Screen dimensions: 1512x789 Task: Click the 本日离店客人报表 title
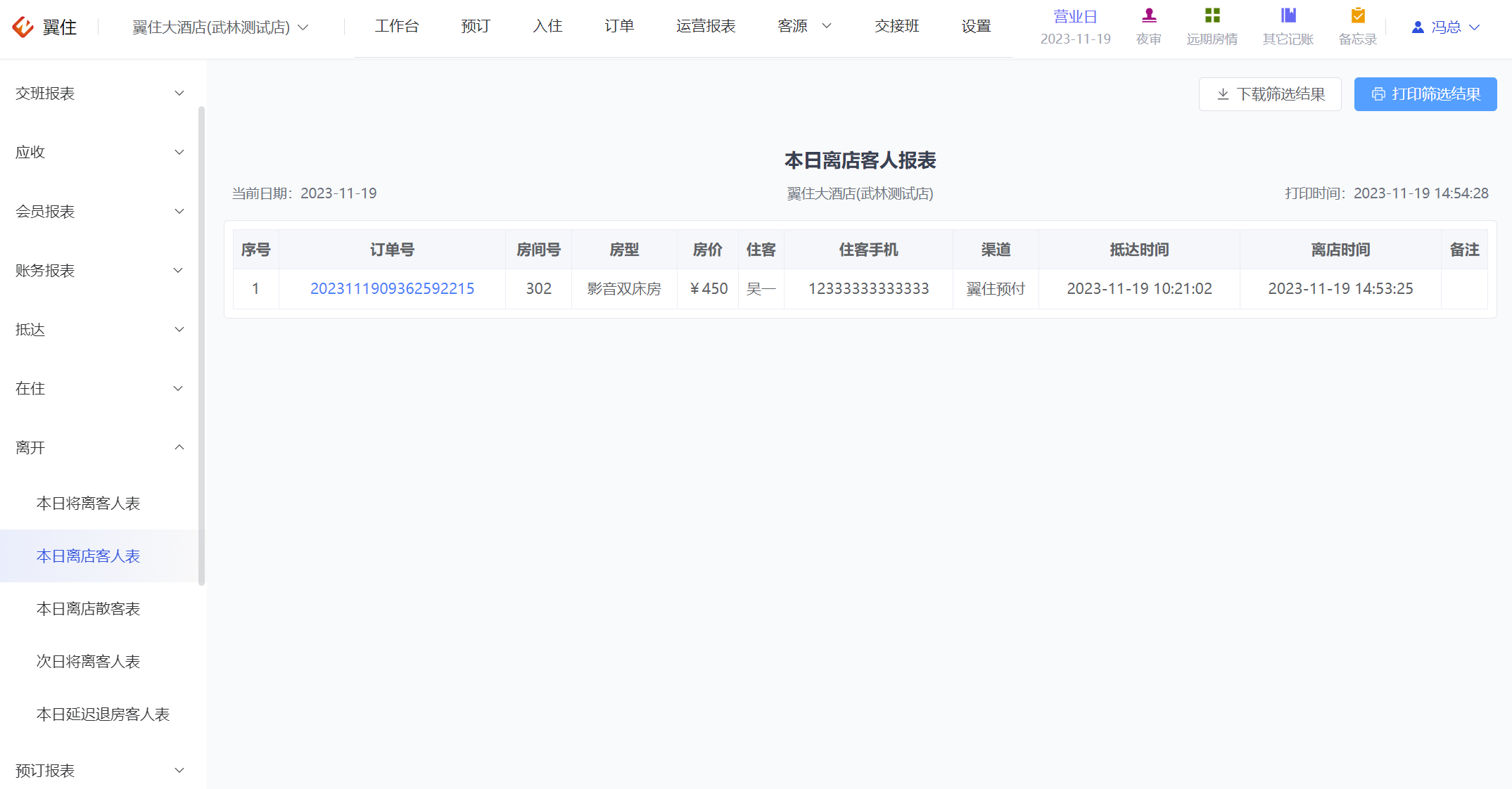(860, 160)
